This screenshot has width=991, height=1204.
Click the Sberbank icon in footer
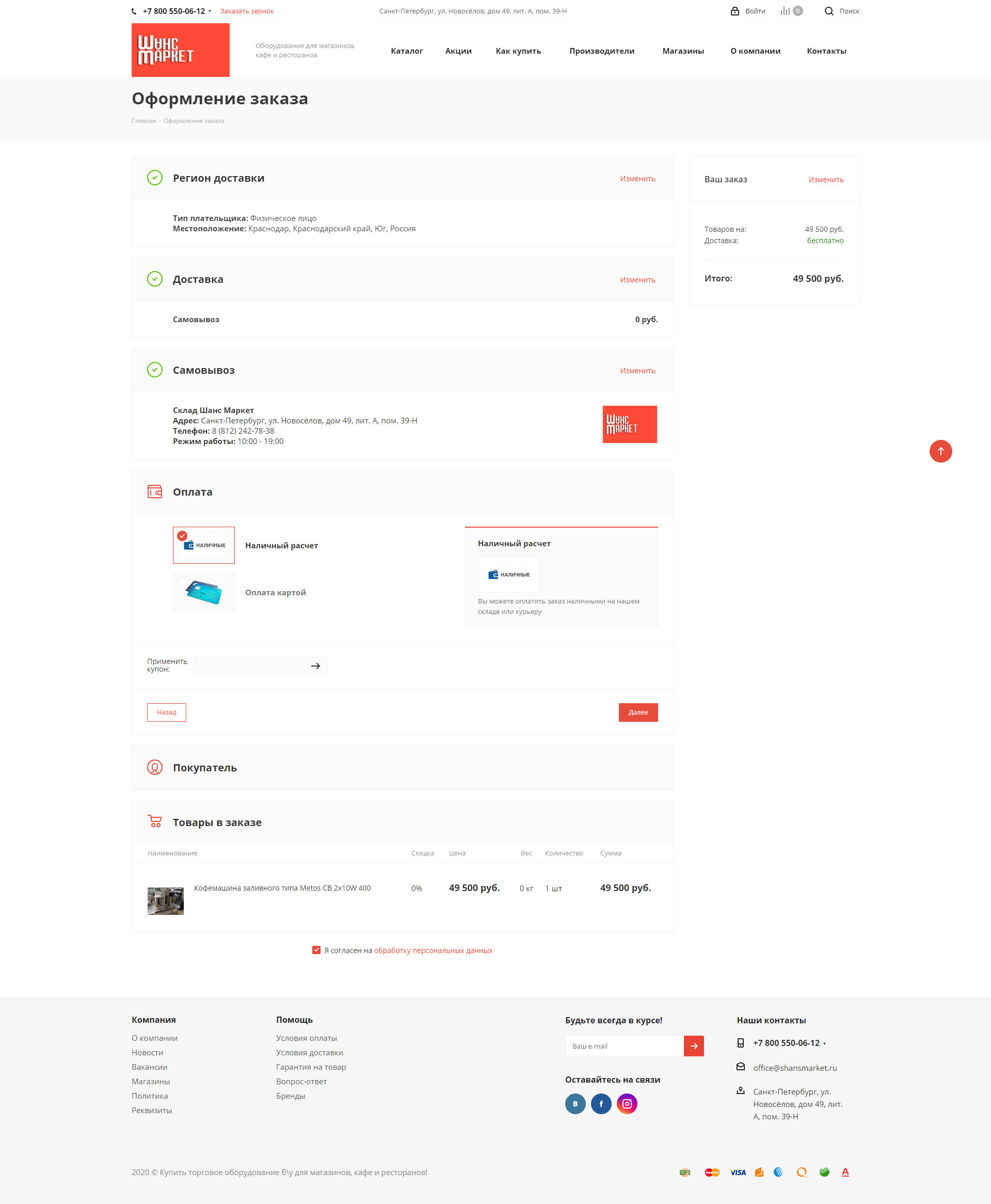pyautogui.click(x=824, y=1172)
